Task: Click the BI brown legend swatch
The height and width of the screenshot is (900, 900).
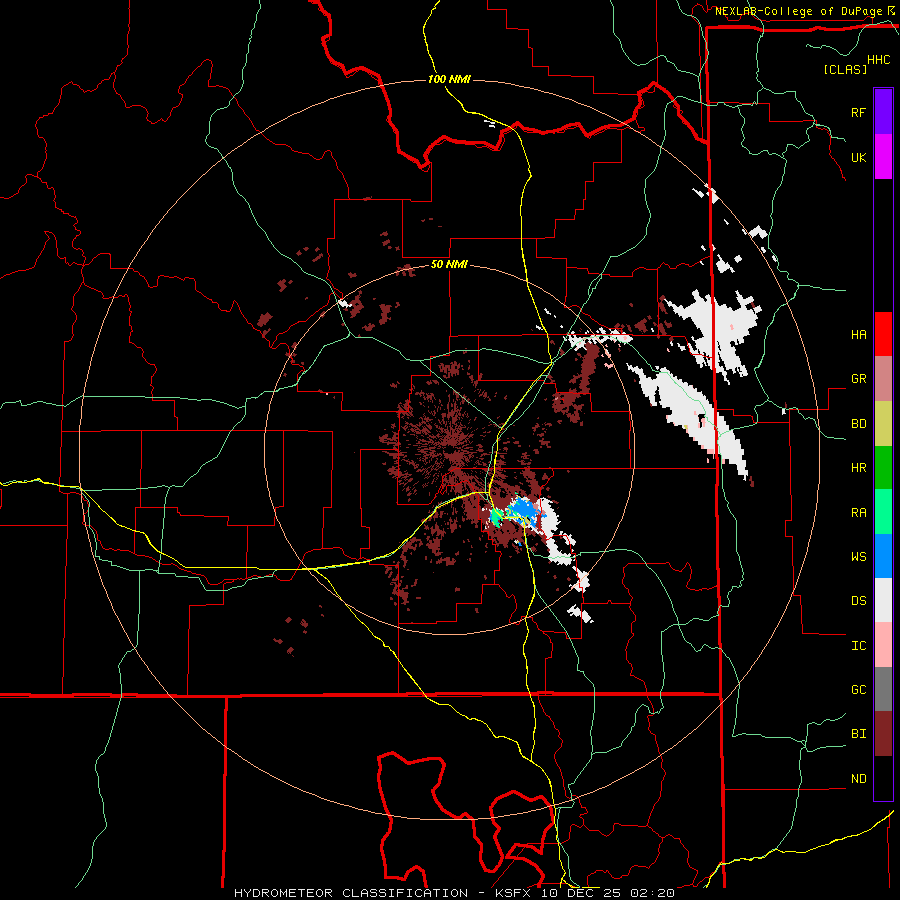Action: pyautogui.click(x=883, y=734)
